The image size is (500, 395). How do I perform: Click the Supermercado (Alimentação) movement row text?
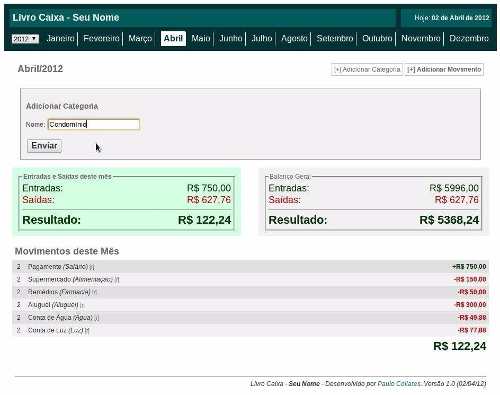coord(70,279)
